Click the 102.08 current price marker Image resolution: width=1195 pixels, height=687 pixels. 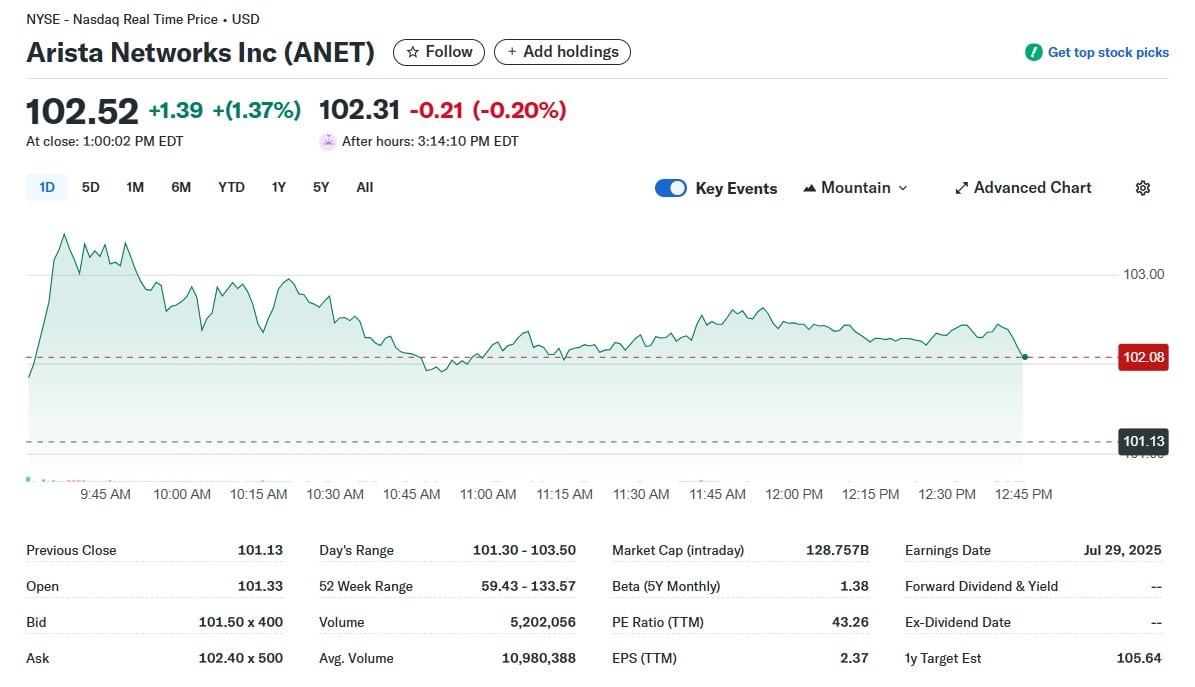click(x=1143, y=357)
